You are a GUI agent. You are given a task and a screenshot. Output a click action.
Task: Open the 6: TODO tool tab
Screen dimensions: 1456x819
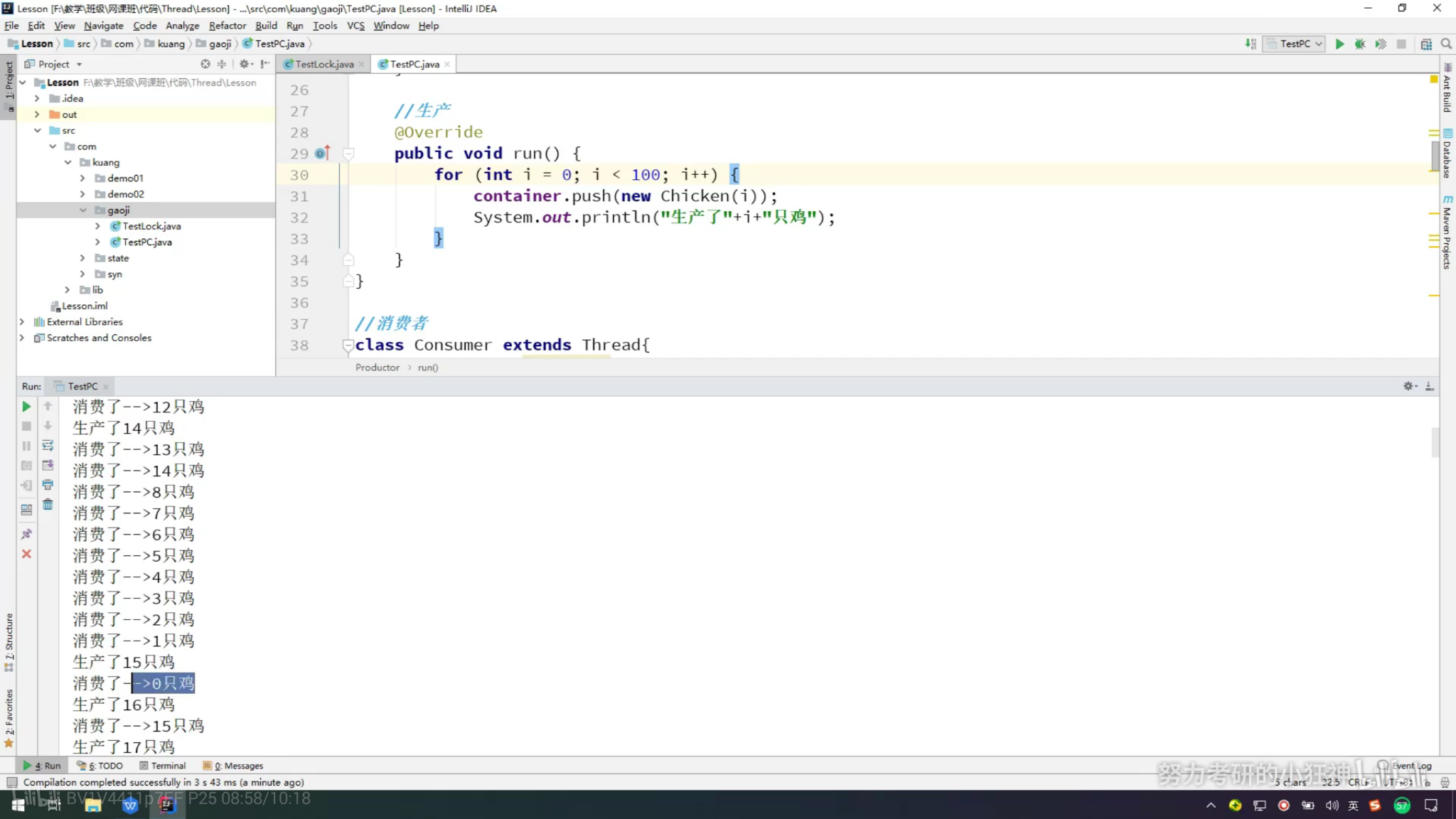[100, 766]
